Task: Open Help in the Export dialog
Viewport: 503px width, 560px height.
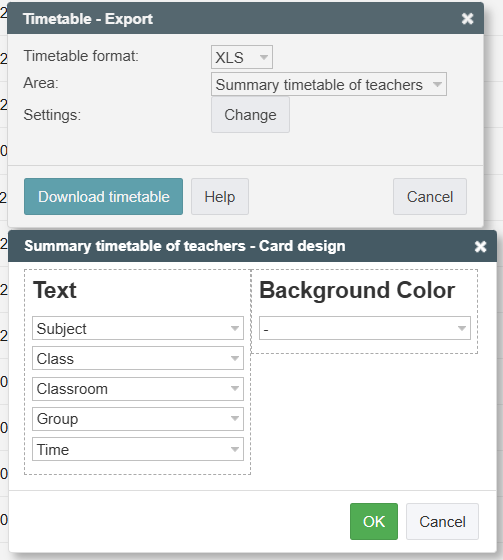Action: coord(220,196)
